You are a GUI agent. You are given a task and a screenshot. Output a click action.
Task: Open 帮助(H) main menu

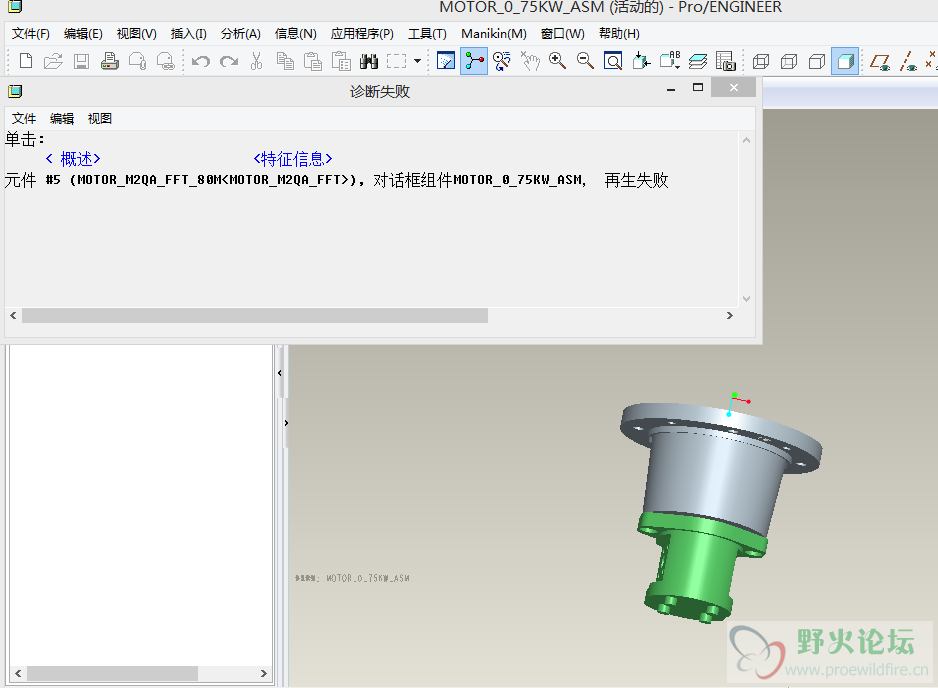point(619,34)
